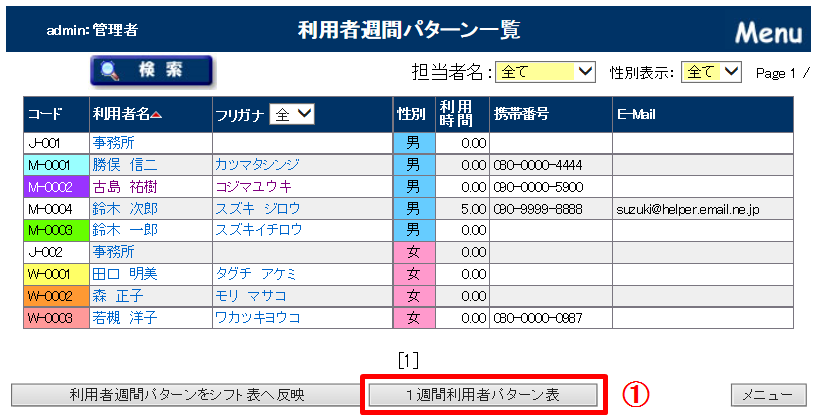Click the red sort arrow beside 利用者名
Image resolution: width=818 pixels, height=419 pixels.
click(x=157, y=115)
